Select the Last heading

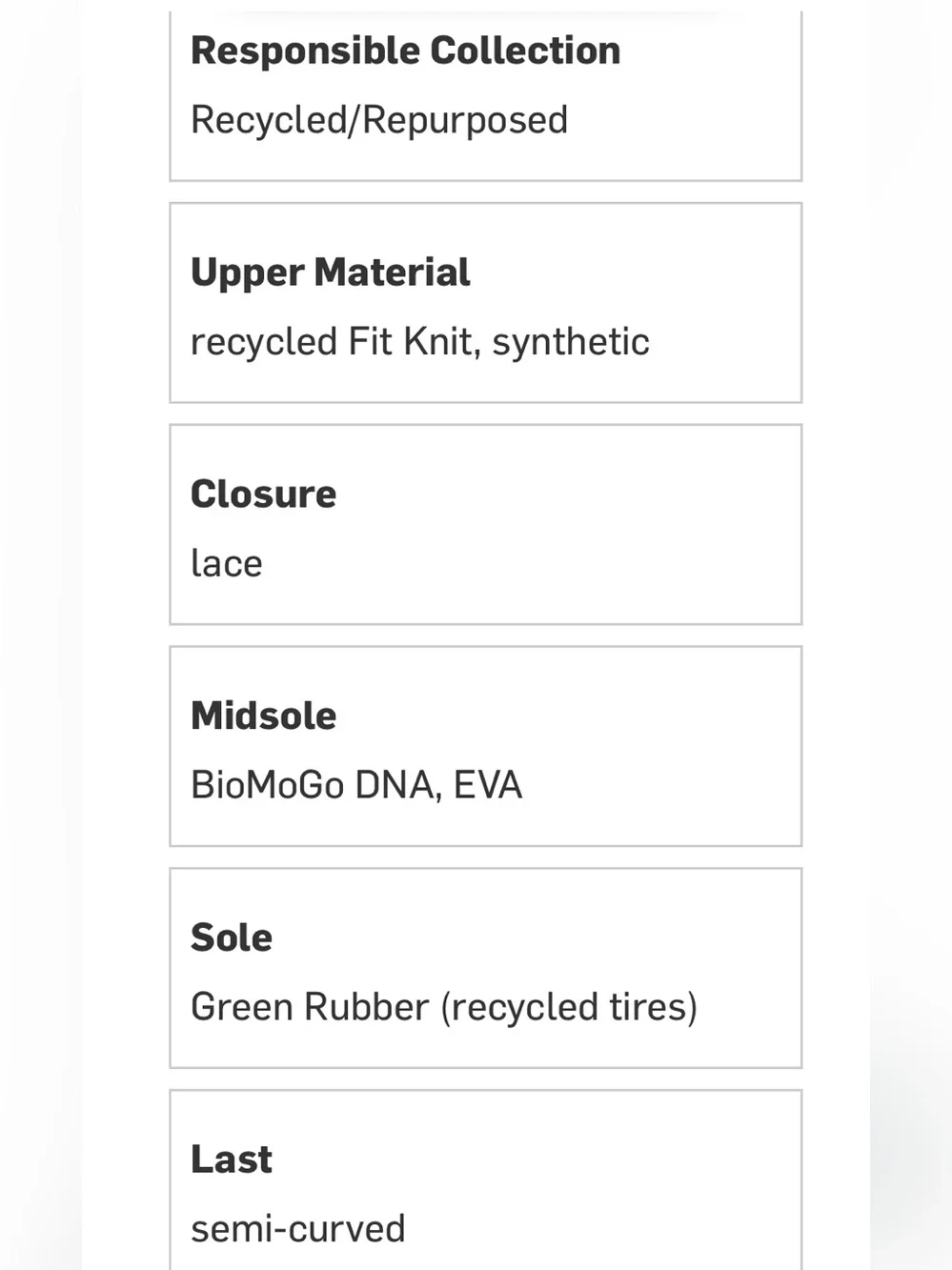click(x=232, y=1159)
